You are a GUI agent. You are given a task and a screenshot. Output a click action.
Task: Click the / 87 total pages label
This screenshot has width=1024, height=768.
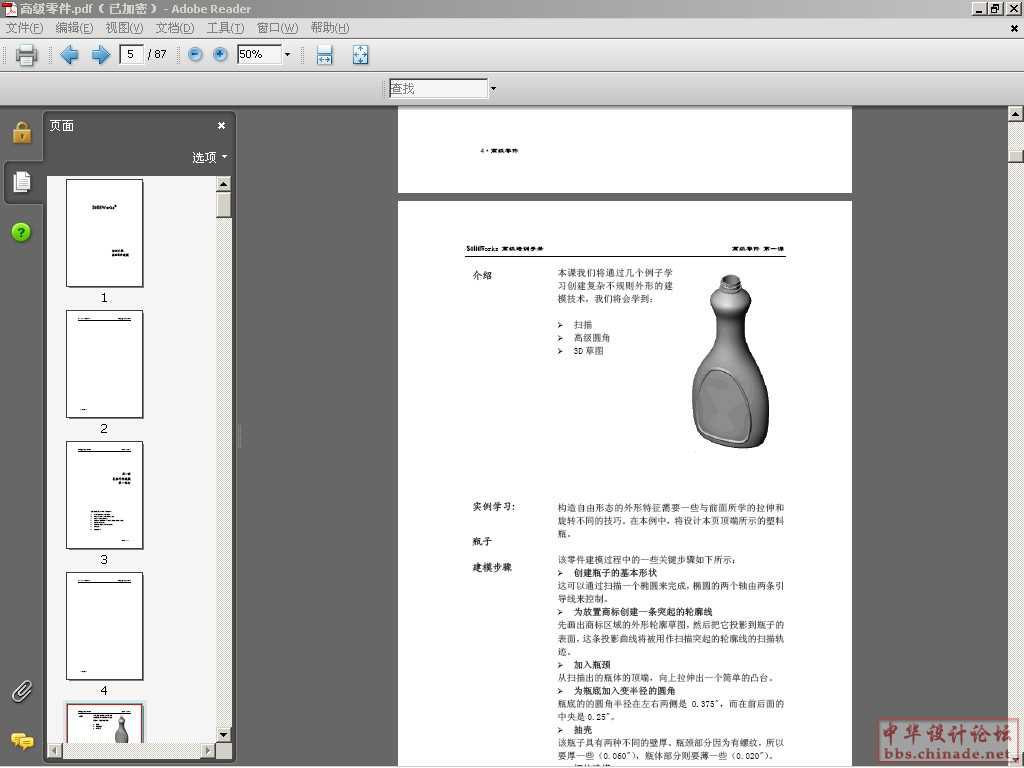(x=157, y=54)
